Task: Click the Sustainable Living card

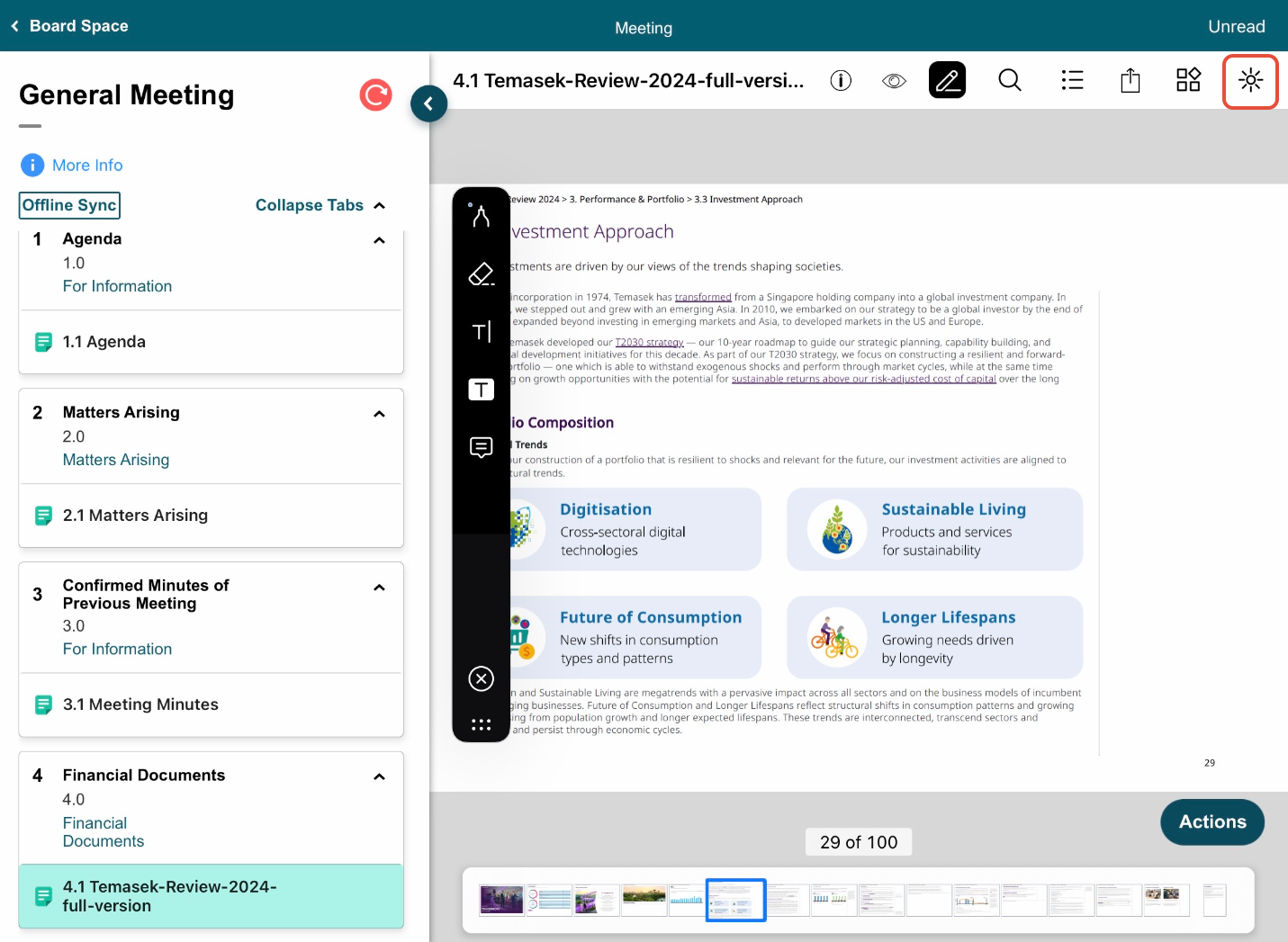Action: 934,529
